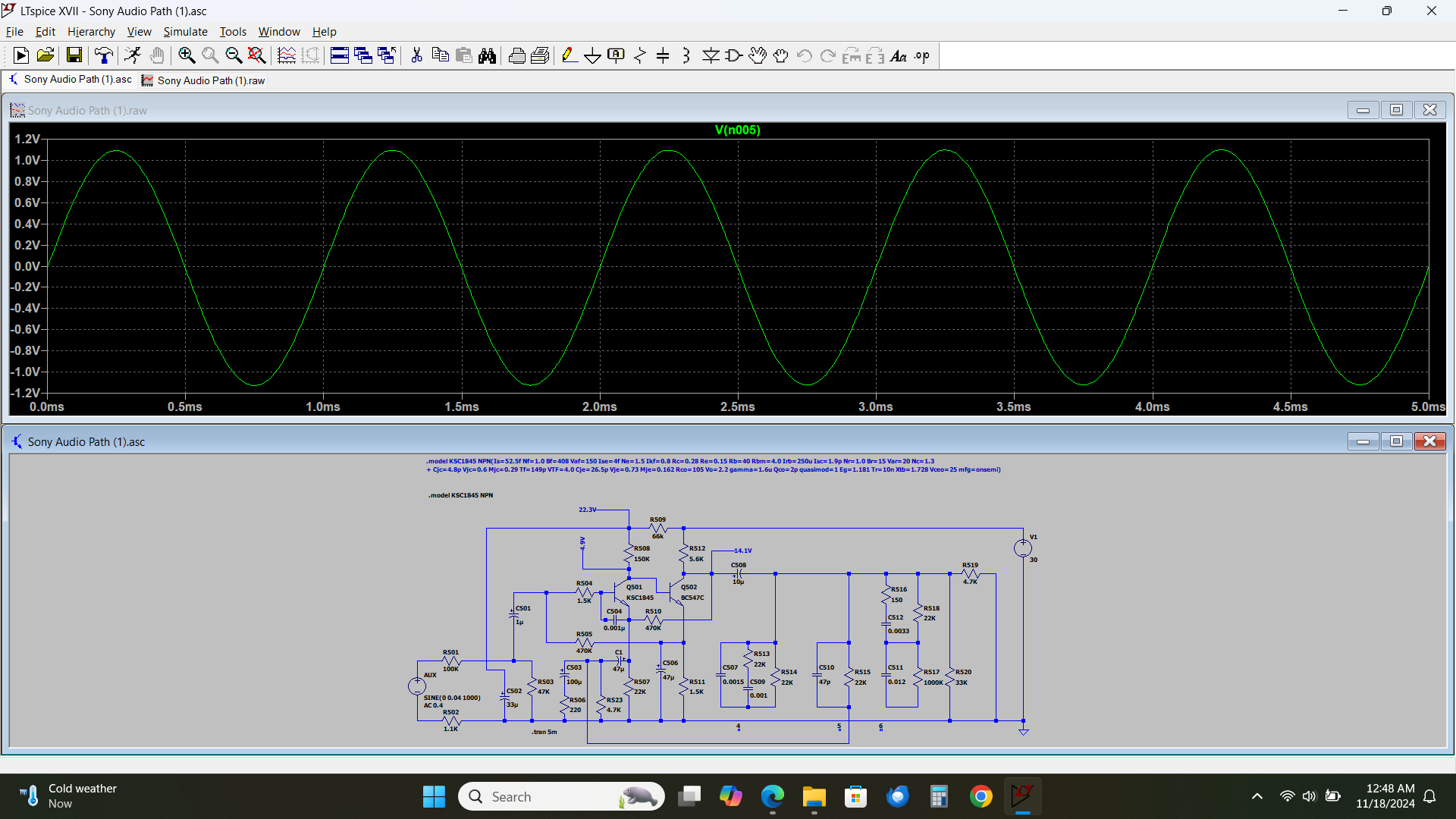This screenshot has width=1456, height=819.
Task: Halt the simulation with the hand icon
Action: pos(157,55)
